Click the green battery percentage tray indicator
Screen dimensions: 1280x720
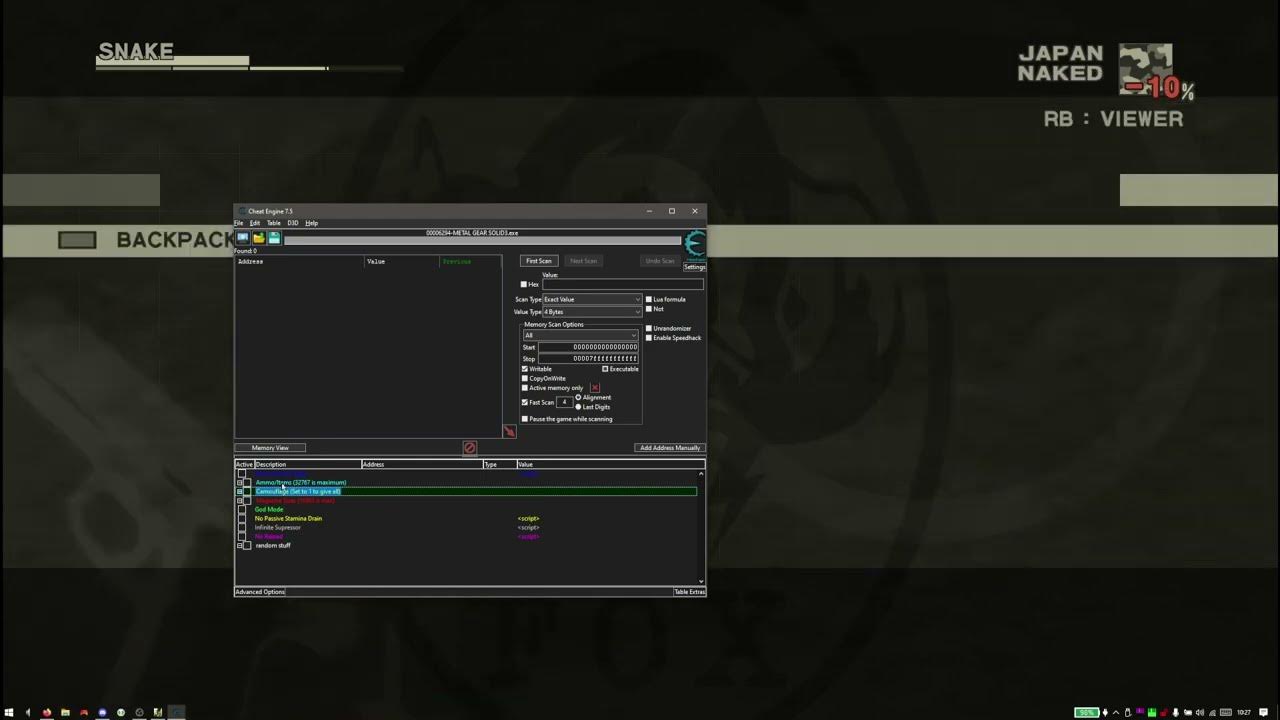pos(1086,712)
